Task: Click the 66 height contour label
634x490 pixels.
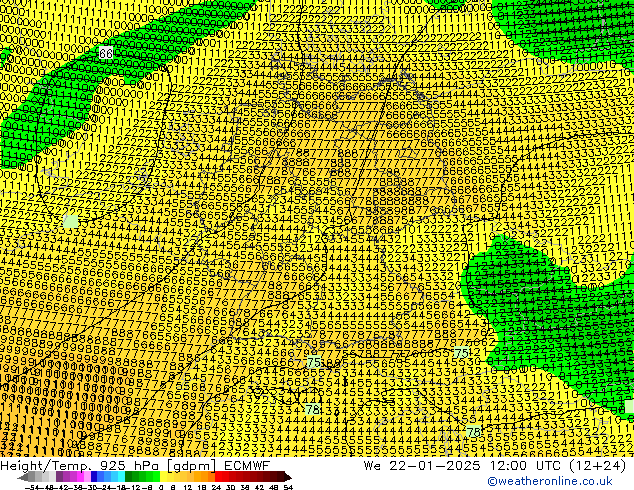Action: click(106, 53)
